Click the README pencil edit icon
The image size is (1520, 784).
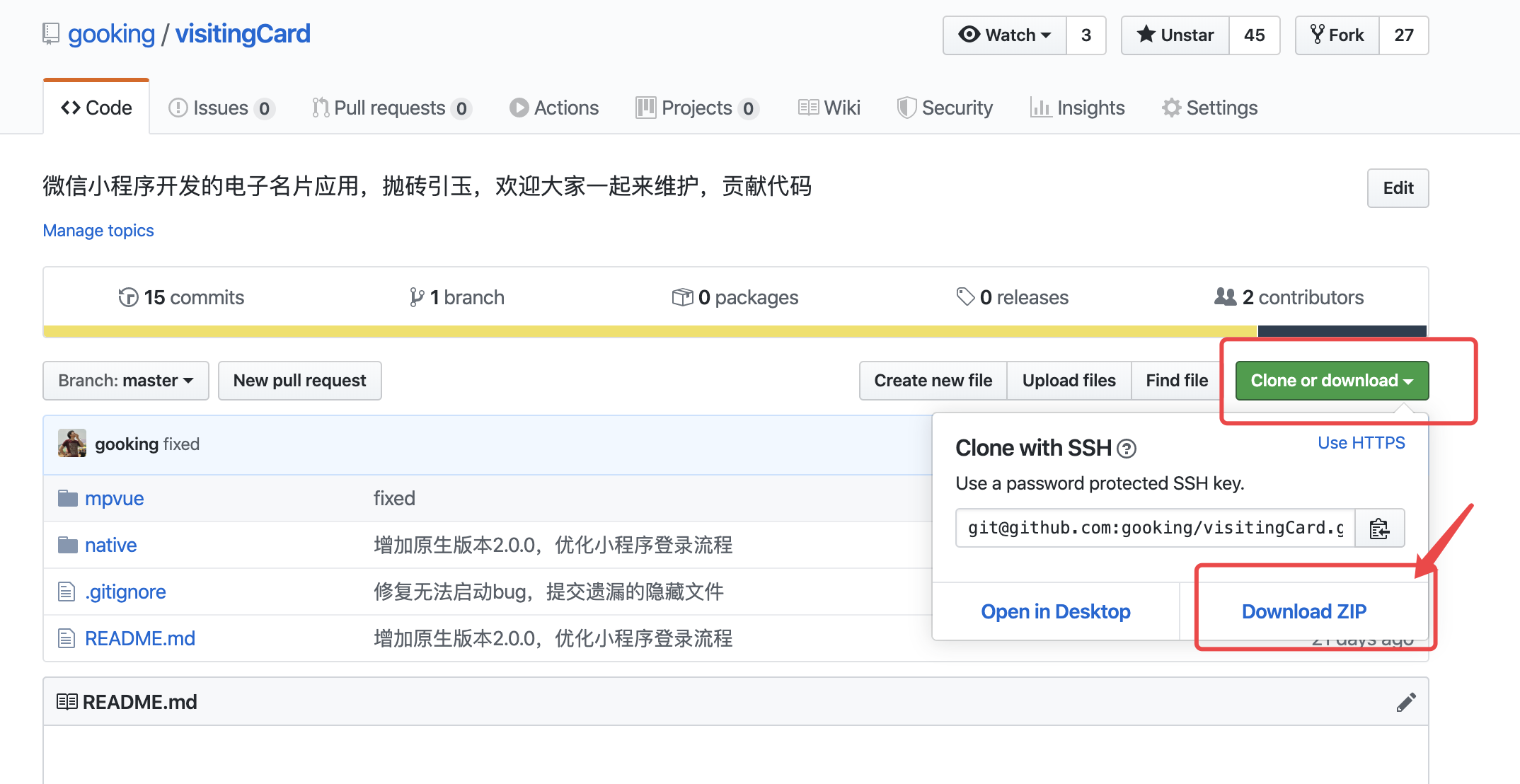pyautogui.click(x=1405, y=702)
